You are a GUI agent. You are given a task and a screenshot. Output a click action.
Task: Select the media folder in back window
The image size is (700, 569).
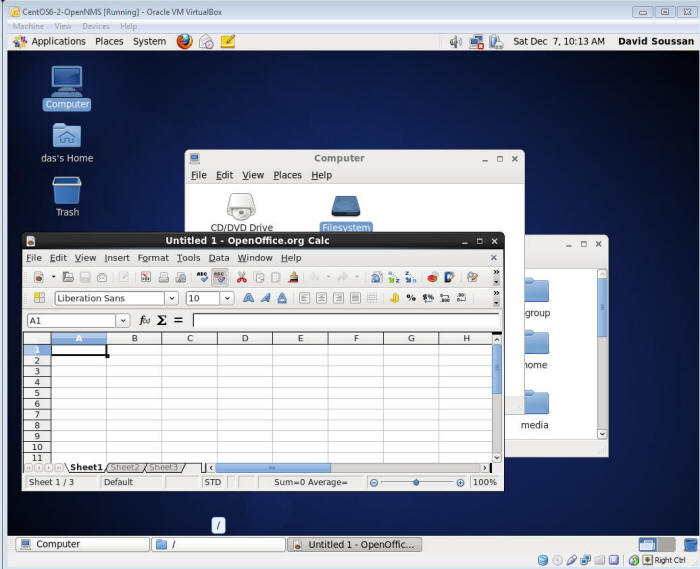[535, 409]
